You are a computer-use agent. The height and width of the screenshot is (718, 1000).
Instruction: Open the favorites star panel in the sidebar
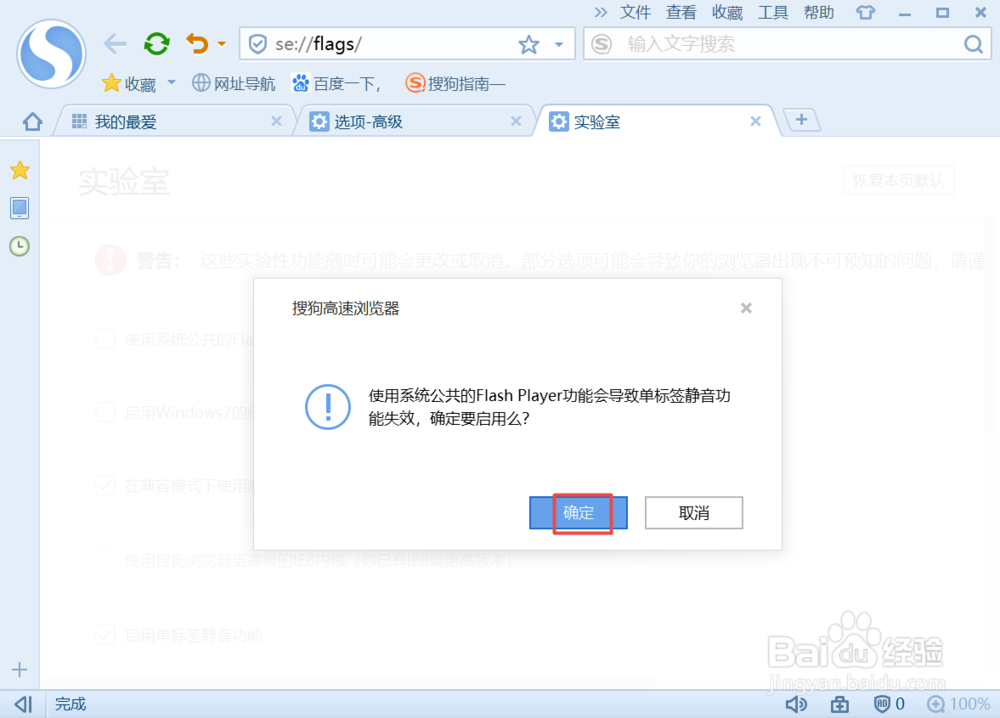click(x=19, y=170)
